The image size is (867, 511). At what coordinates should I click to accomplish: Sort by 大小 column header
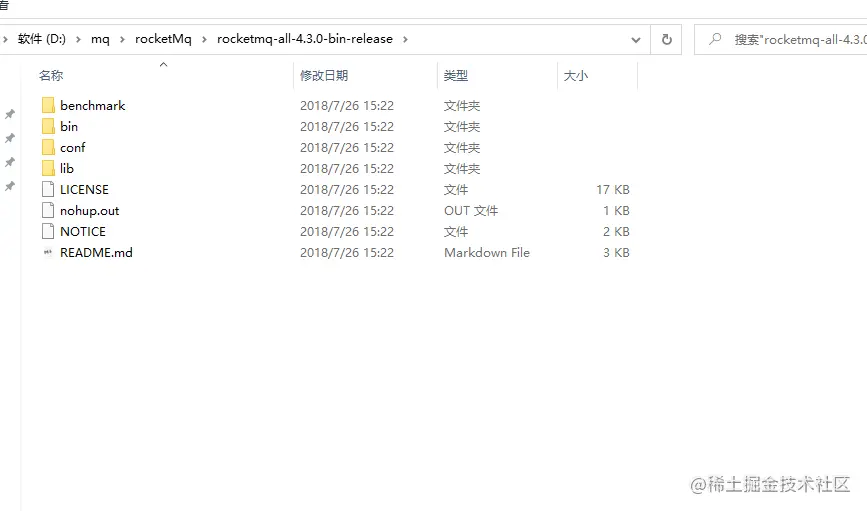[576, 75]
